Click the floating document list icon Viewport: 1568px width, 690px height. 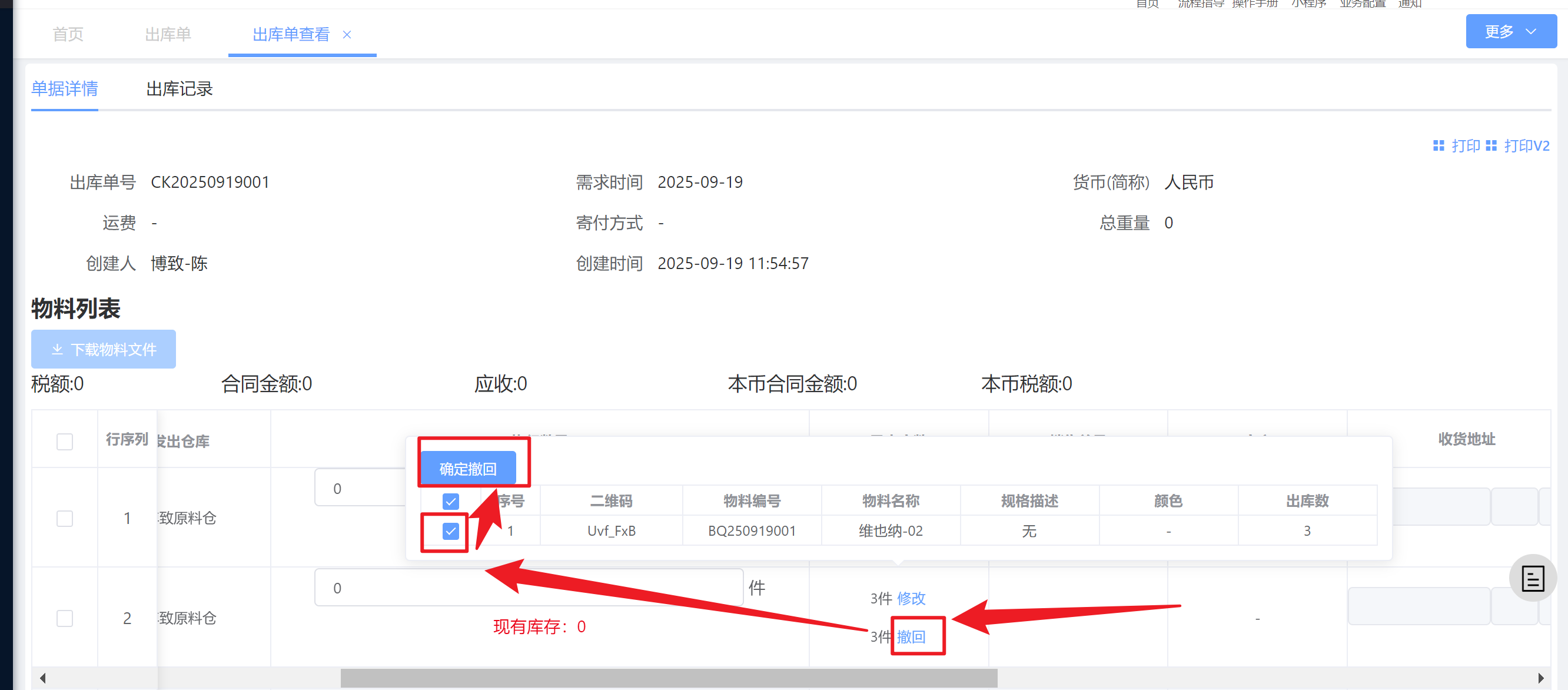tap(1533, 578)
